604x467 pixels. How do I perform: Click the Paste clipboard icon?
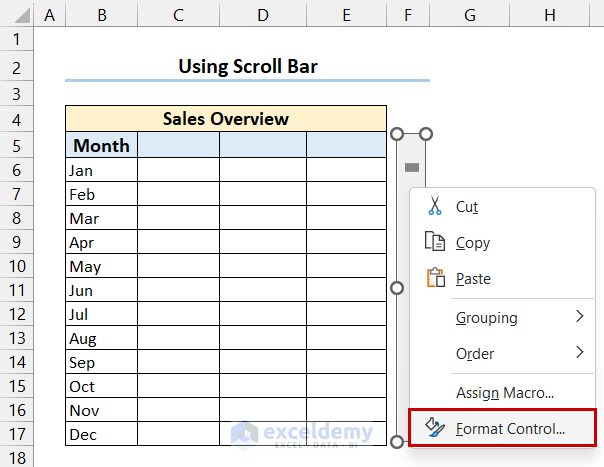point(434,278)
